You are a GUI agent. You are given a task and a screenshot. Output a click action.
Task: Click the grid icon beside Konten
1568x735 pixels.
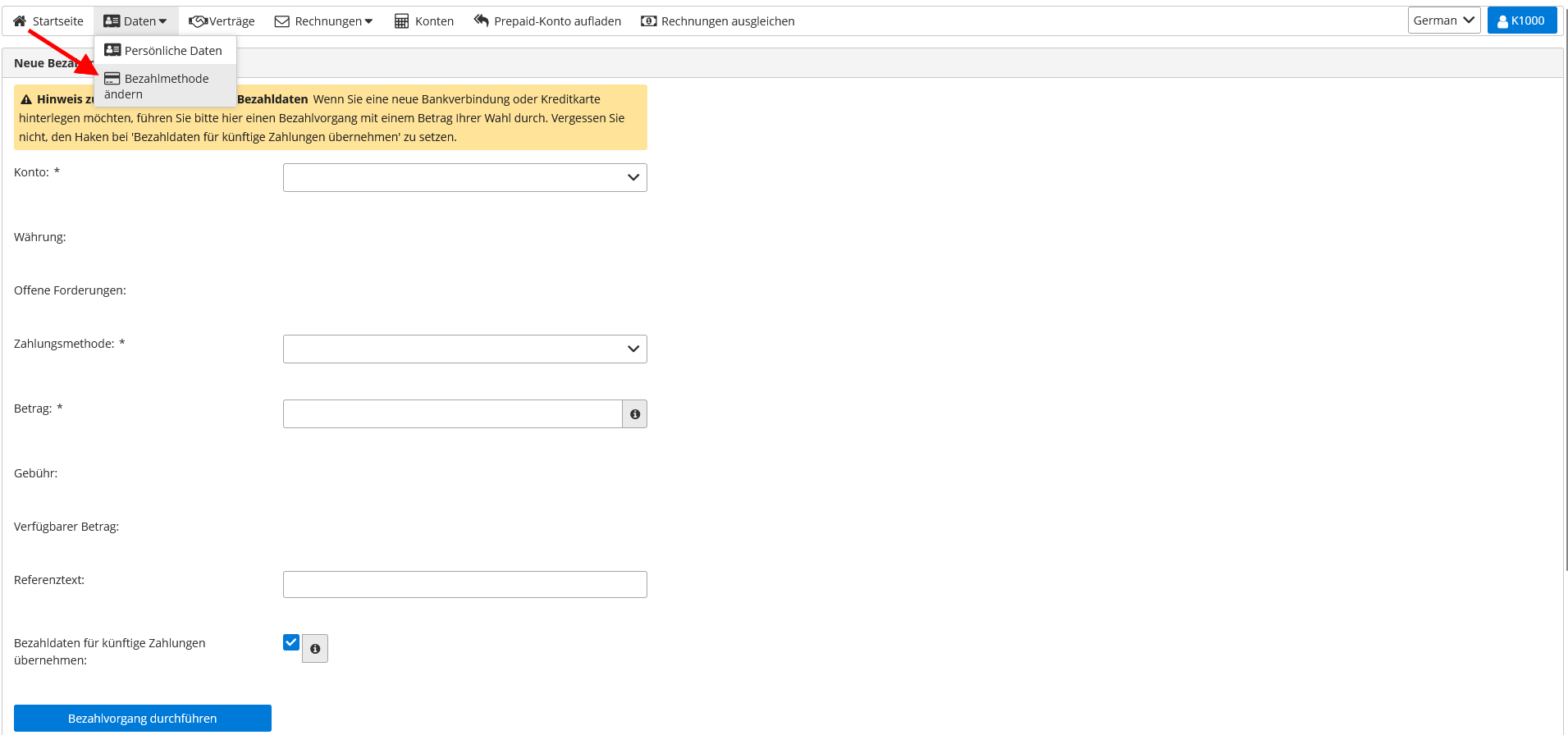tap(401, 21)
